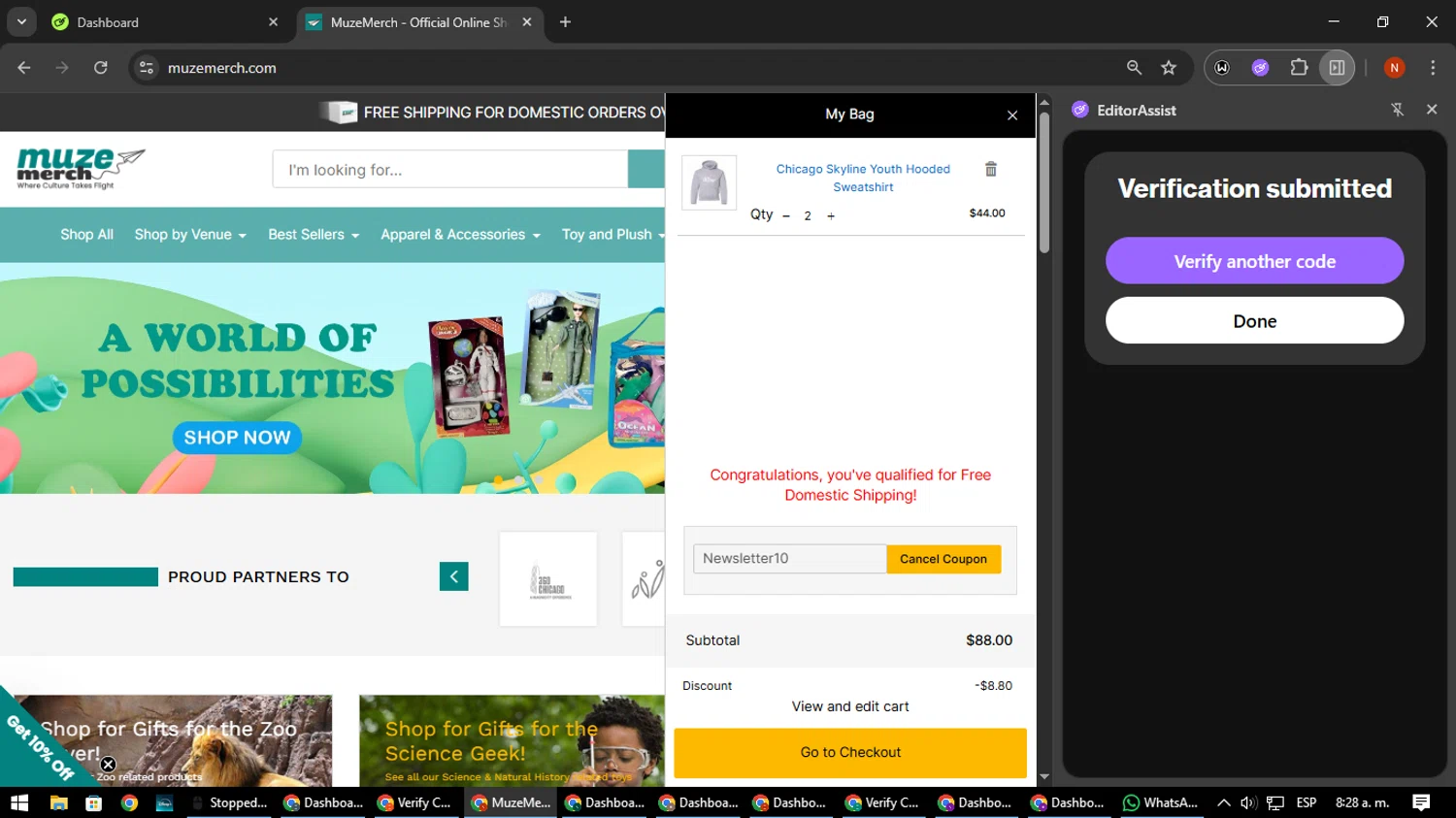The width and height of the screenshot is (1456, 818).
Task: Go forward in browser
Action: (62, 68)
